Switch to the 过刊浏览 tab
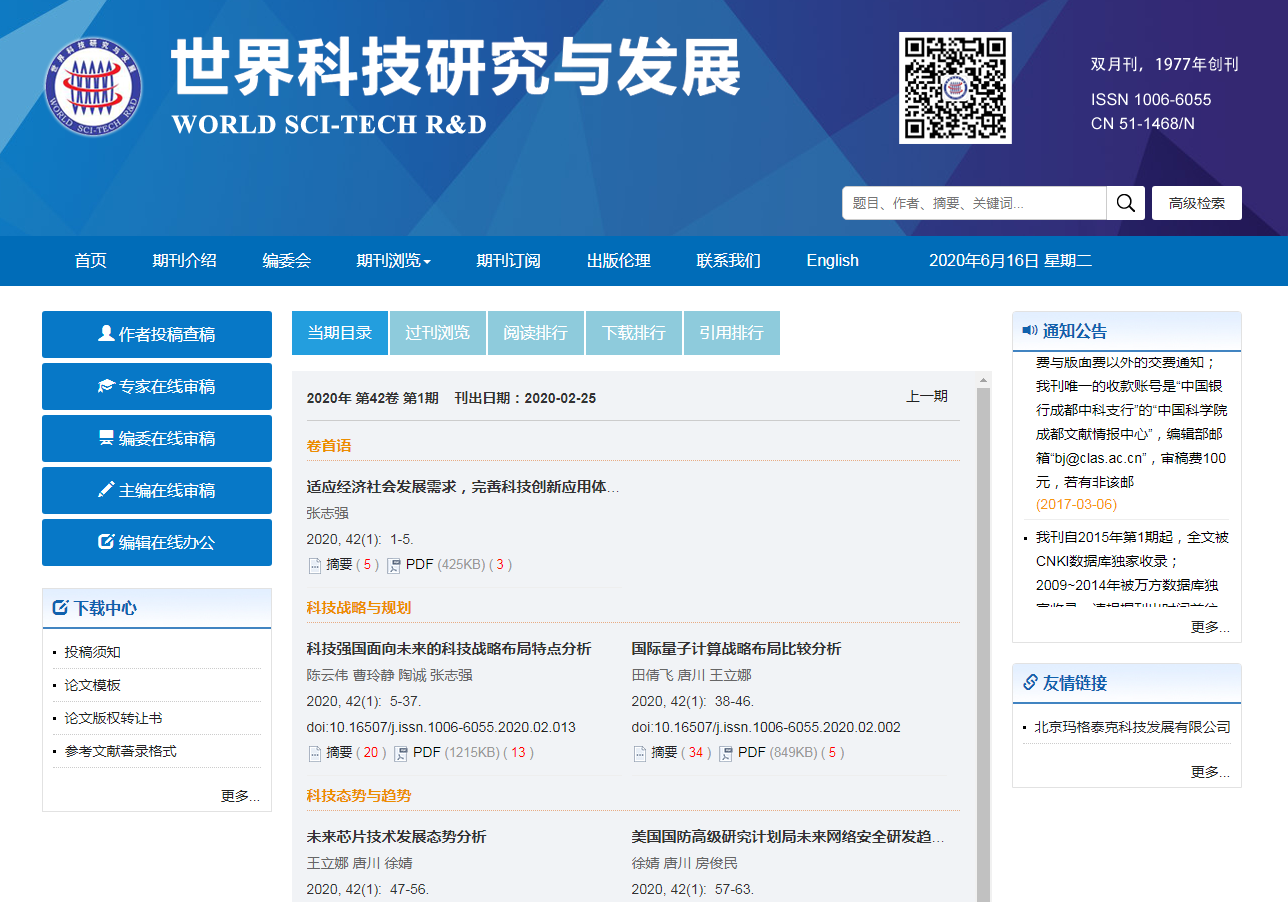This screenshot has width=1288, height=902. [x=437, y=333]
